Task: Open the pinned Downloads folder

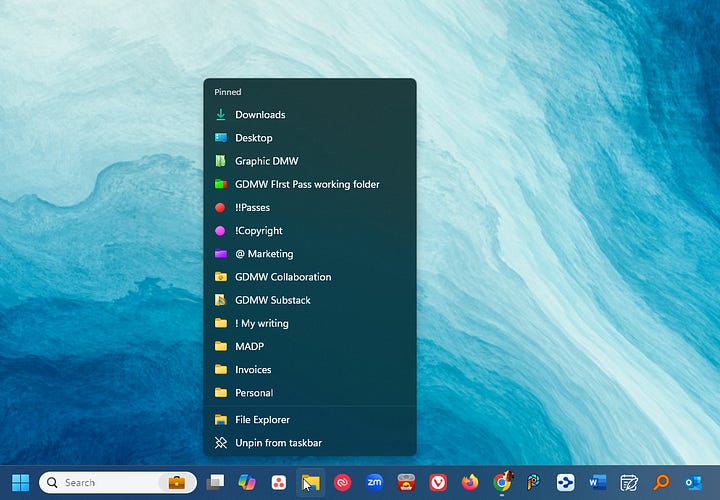Action: (x=310, y=115)
